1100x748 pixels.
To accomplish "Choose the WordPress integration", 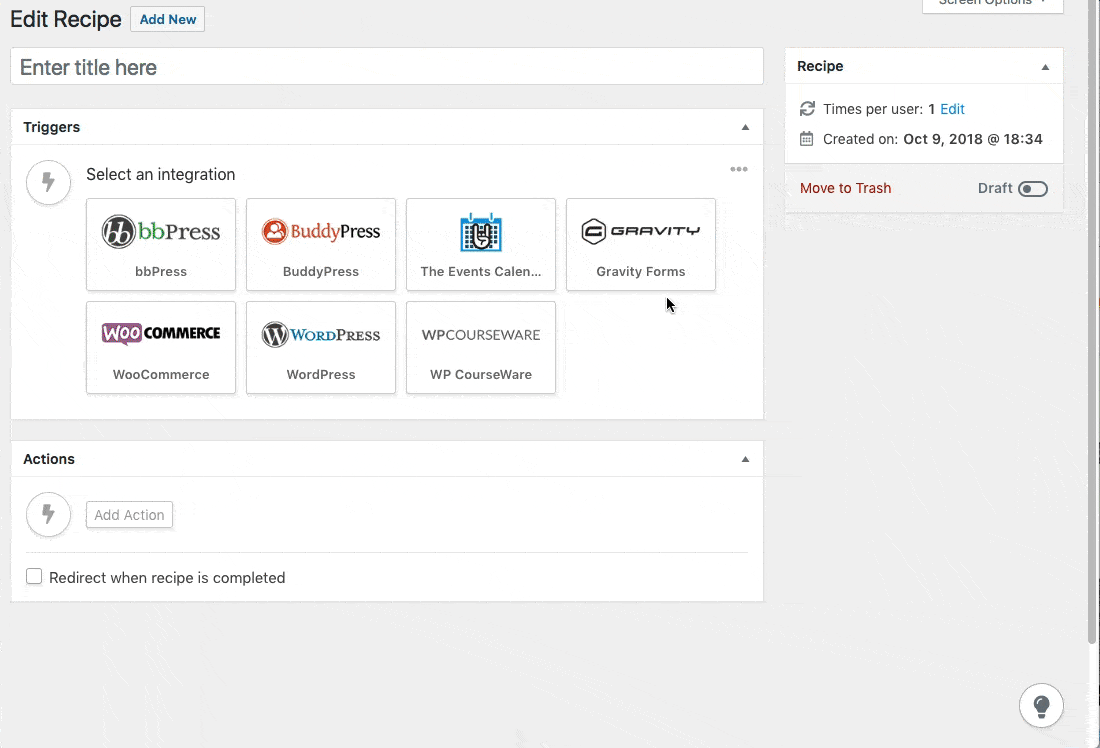I will coord(321,347).
